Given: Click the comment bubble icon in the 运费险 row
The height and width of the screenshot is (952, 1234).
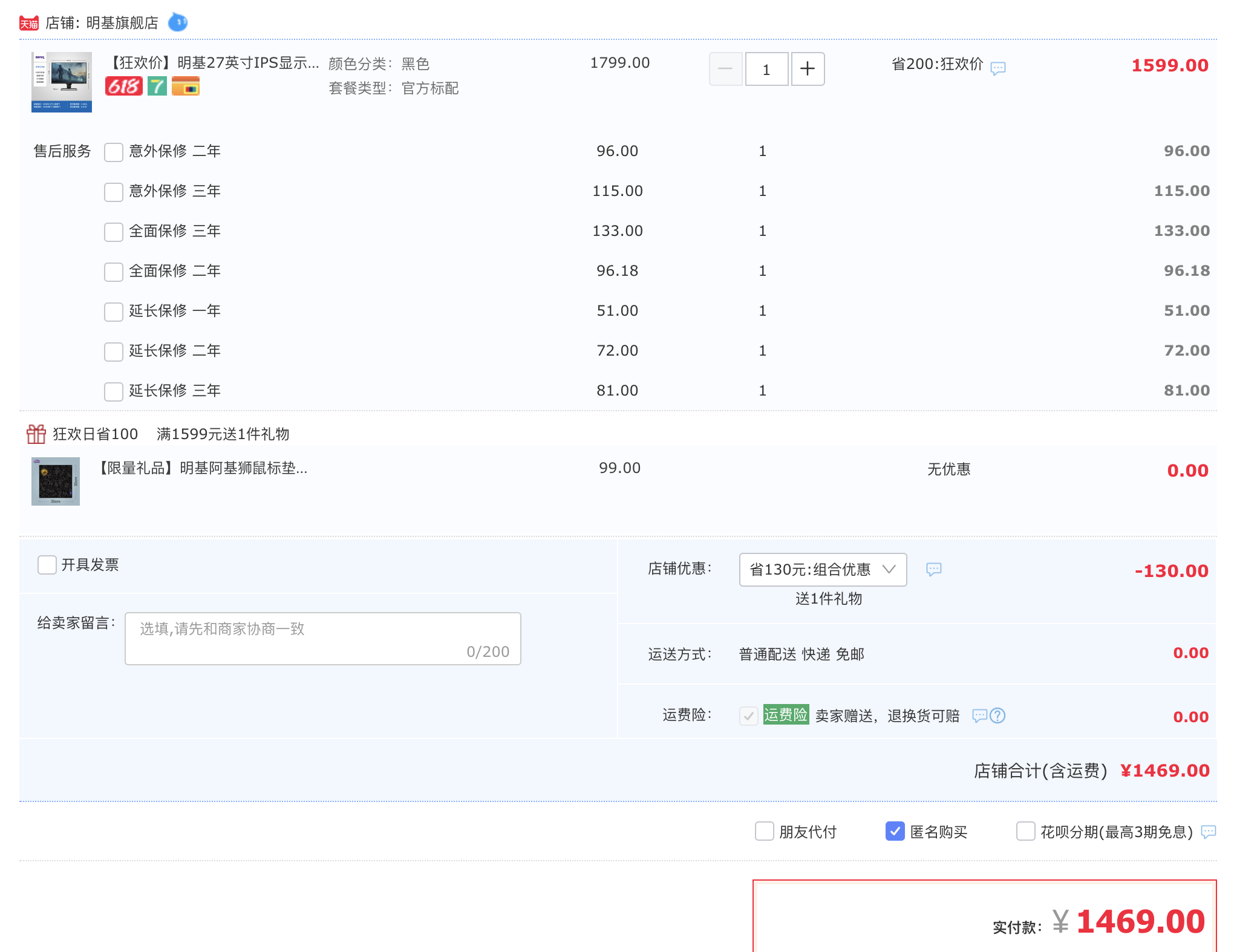Looking at the screenshot, I should [979, 716].
